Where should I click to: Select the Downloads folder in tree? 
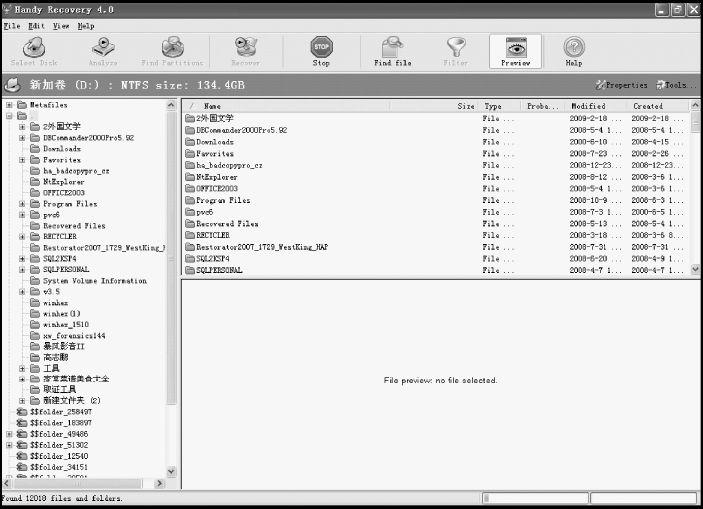point(62,149)
